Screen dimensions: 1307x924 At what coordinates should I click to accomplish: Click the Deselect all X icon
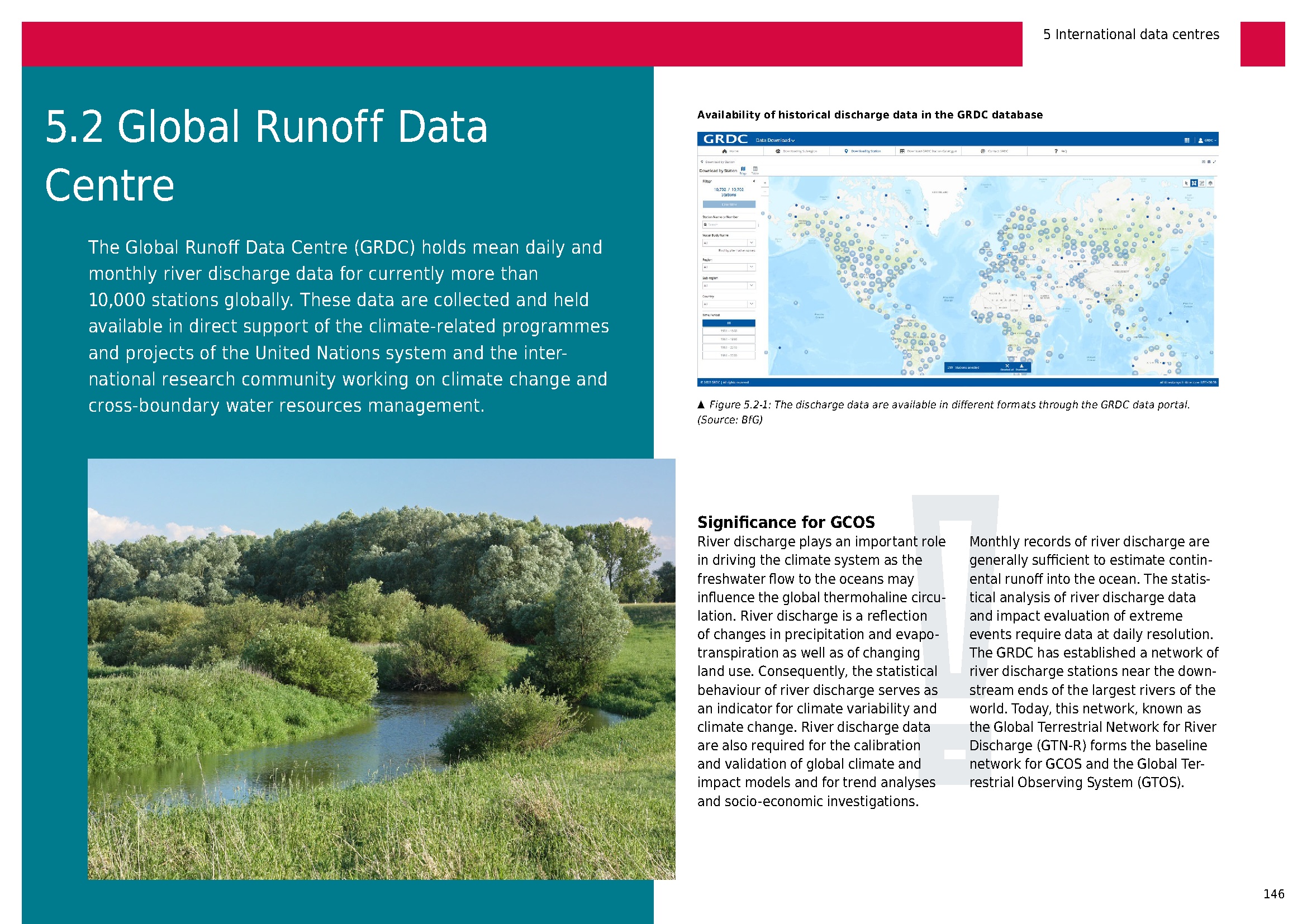1007,366
